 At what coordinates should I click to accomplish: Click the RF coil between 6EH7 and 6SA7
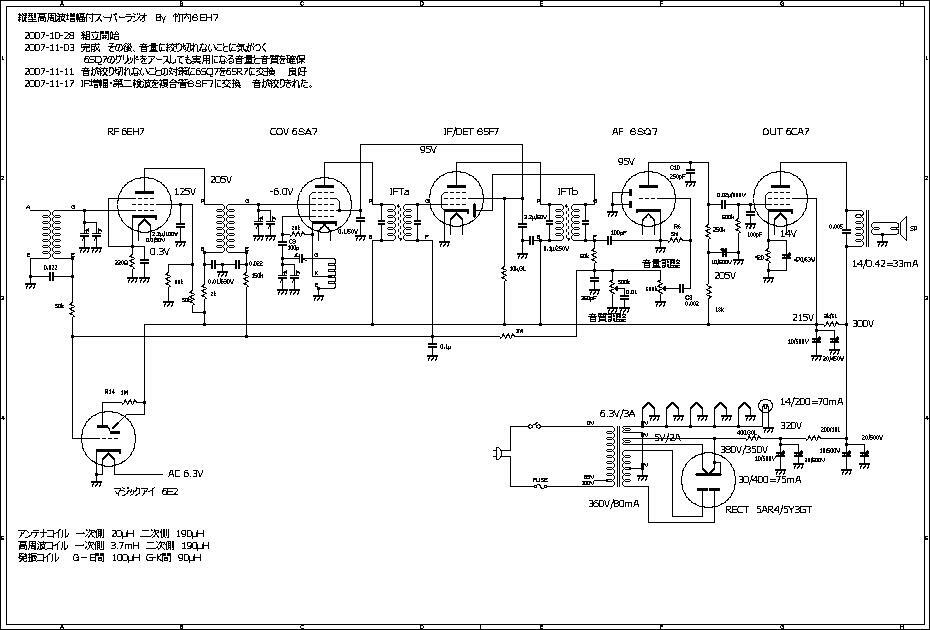point(224,228)
